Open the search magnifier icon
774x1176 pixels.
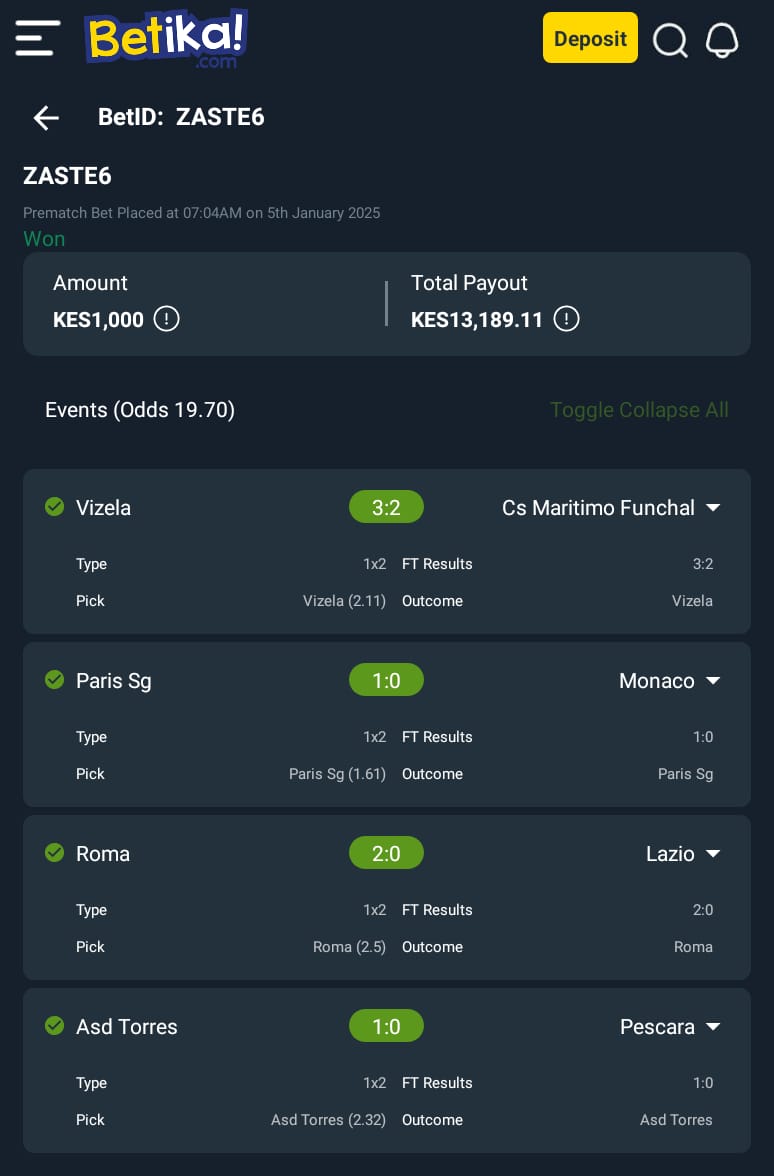(x=670, y=40)
